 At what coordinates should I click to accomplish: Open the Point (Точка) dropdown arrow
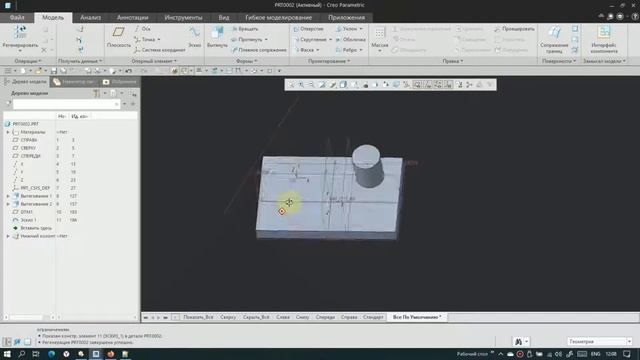(x=159, y=40)
